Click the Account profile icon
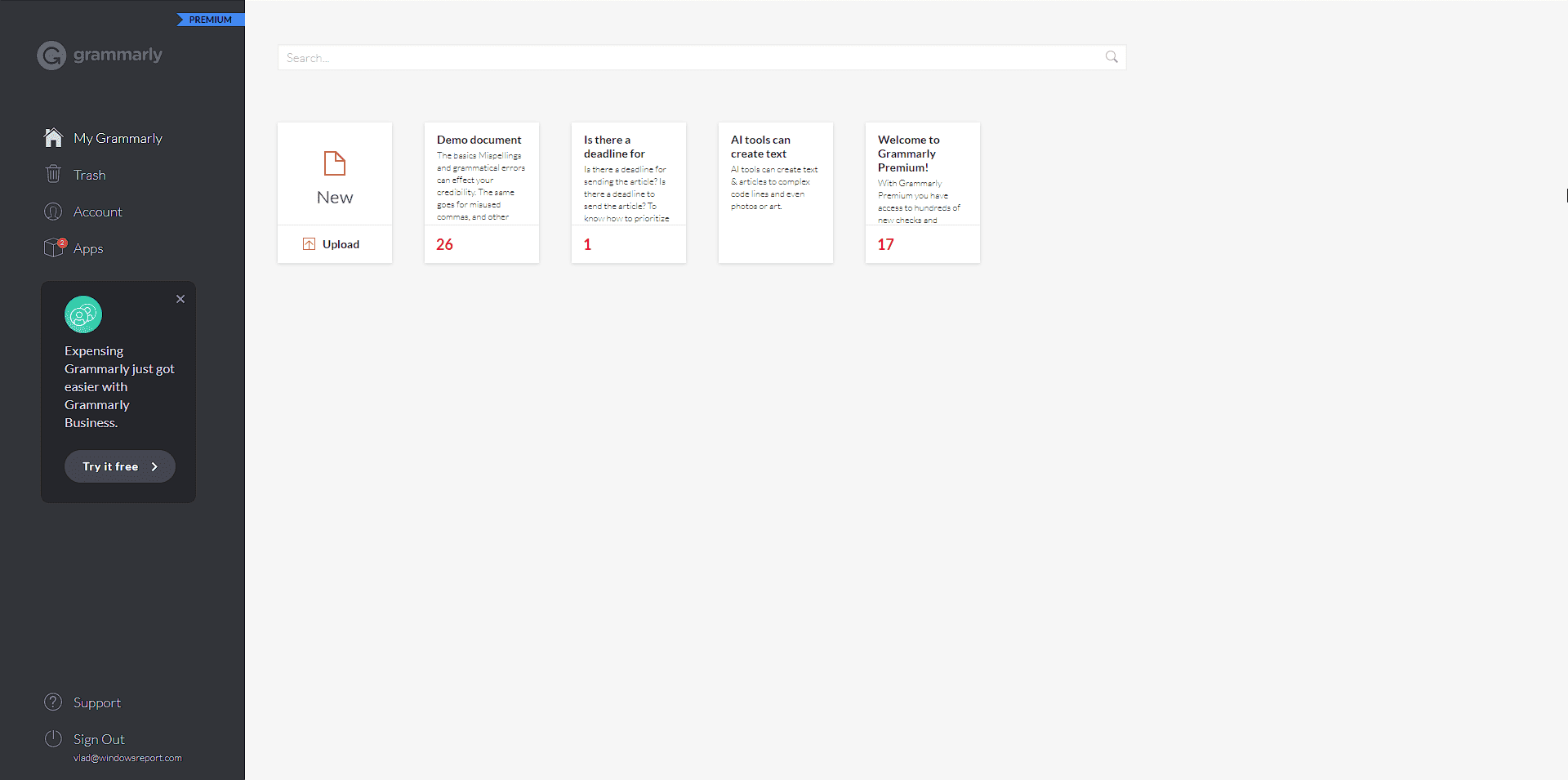Image resolution: width=1568 pixels, height=780 pixels. click(53, 212)
